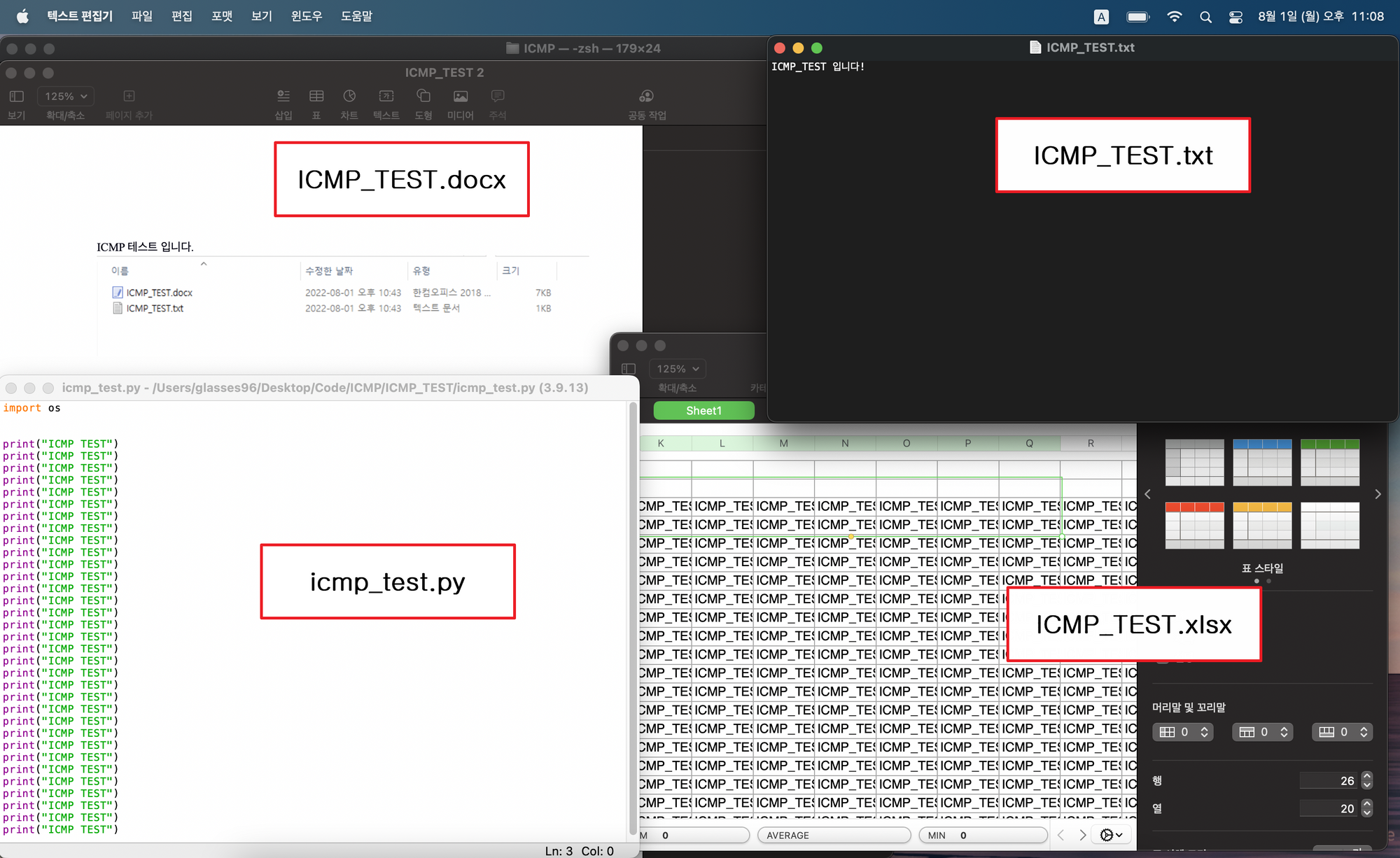Select ICMP_TEST.txt in the file list
Screen dimensions: 1400x858
click(x=155, y=308)
